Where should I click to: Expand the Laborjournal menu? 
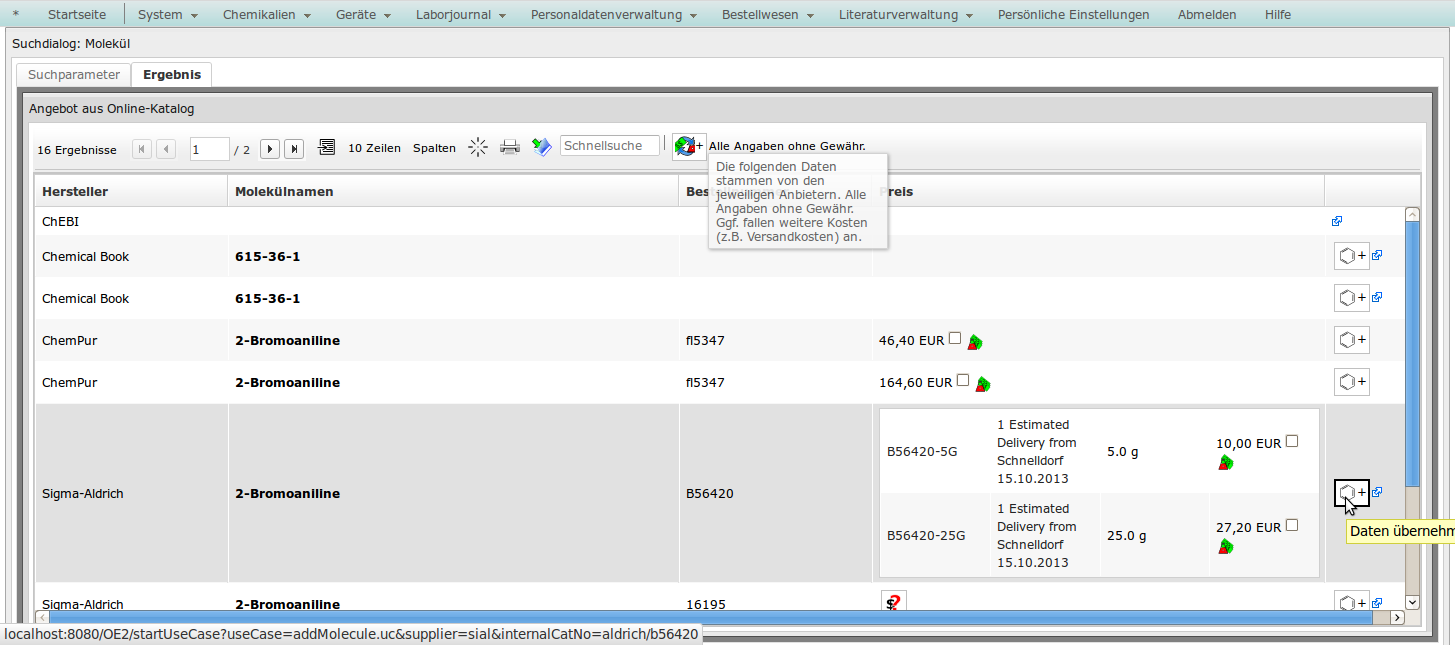click(x=460, y=15)
